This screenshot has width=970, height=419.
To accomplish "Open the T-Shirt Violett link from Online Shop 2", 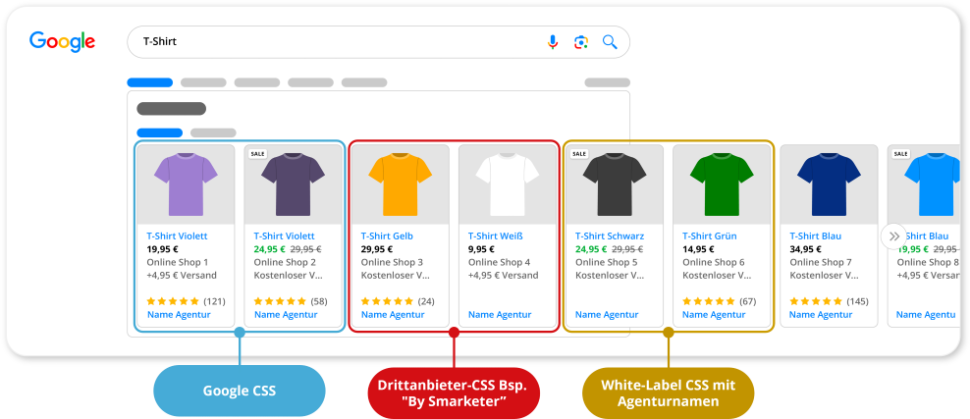I will 284,236.
